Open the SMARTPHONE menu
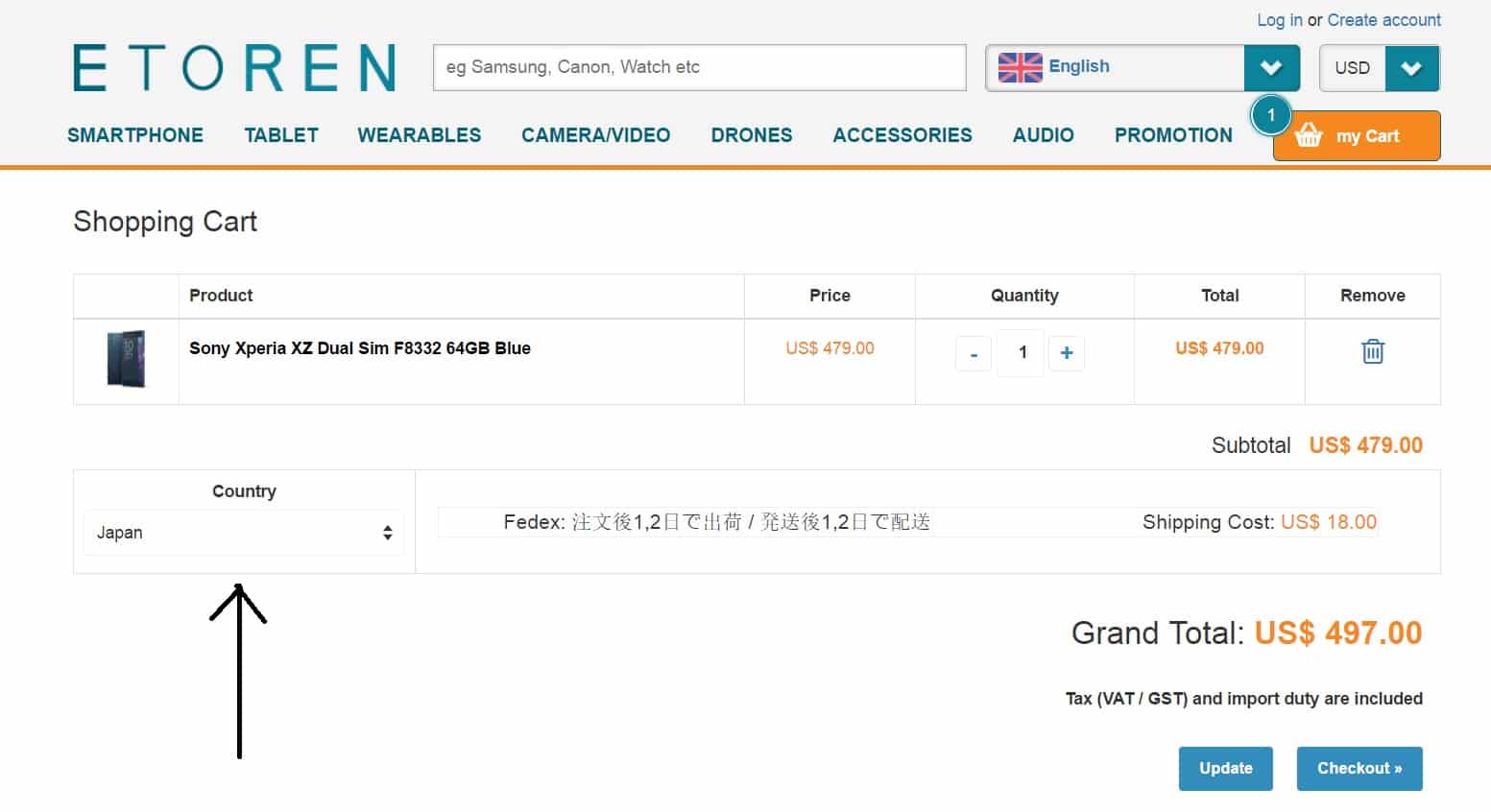The width and height of the screenshot is (1491, 812). (135, 135)
